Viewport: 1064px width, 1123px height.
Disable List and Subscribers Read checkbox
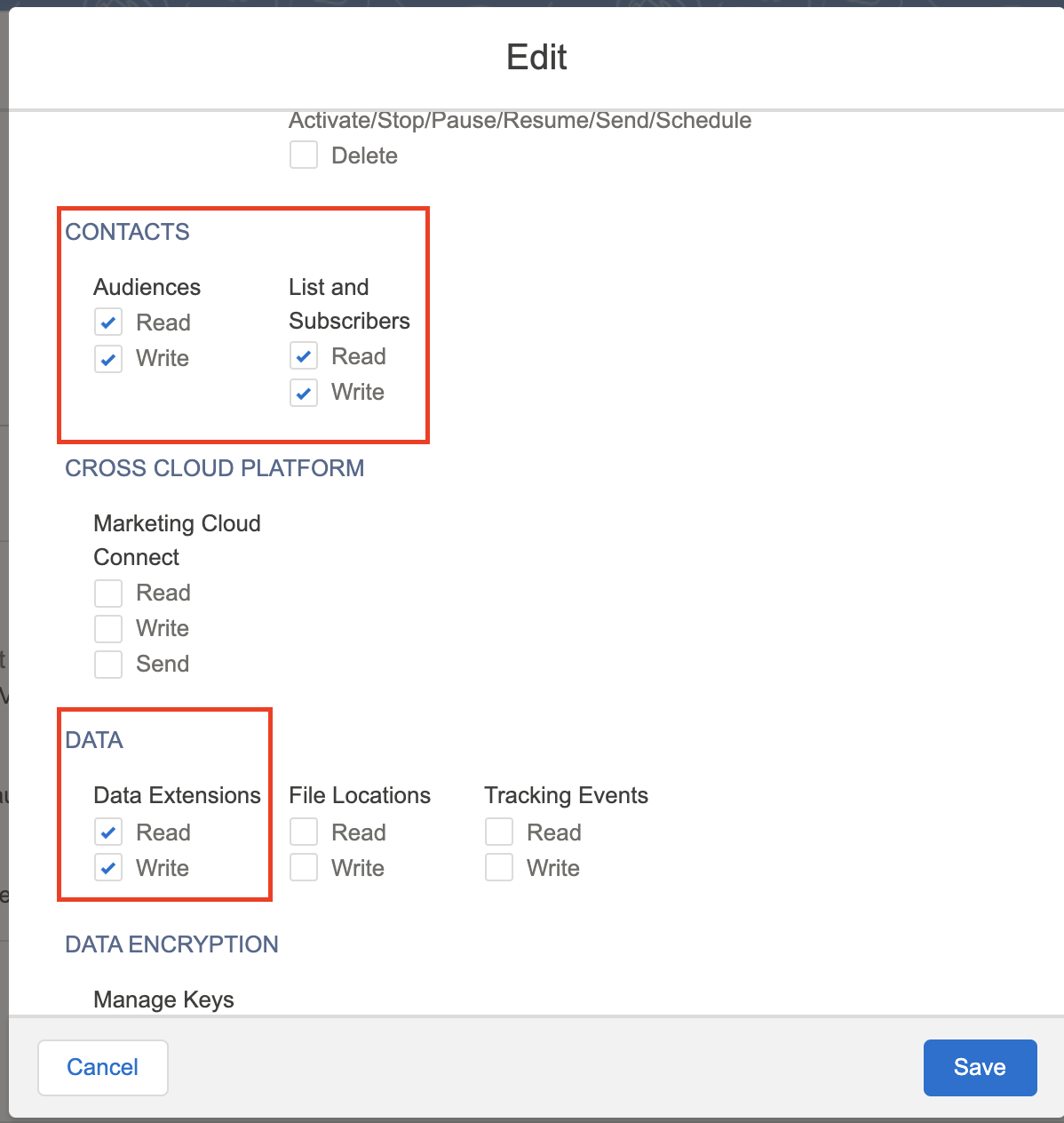(x=304, y=357)
